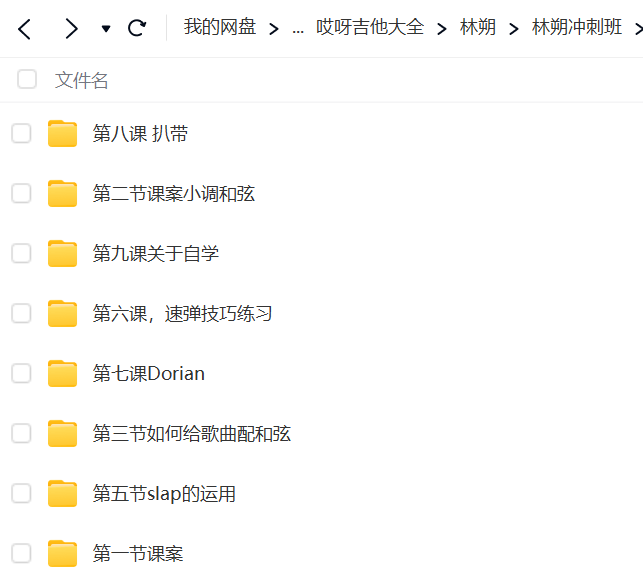Open the navigation history dropdown arrow
The width and height of the screenshot is (643, 578).
click(106, 29)
